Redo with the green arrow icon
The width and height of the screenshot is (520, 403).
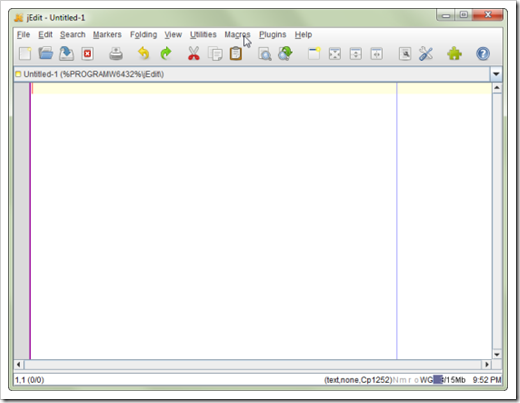[165, 53]
